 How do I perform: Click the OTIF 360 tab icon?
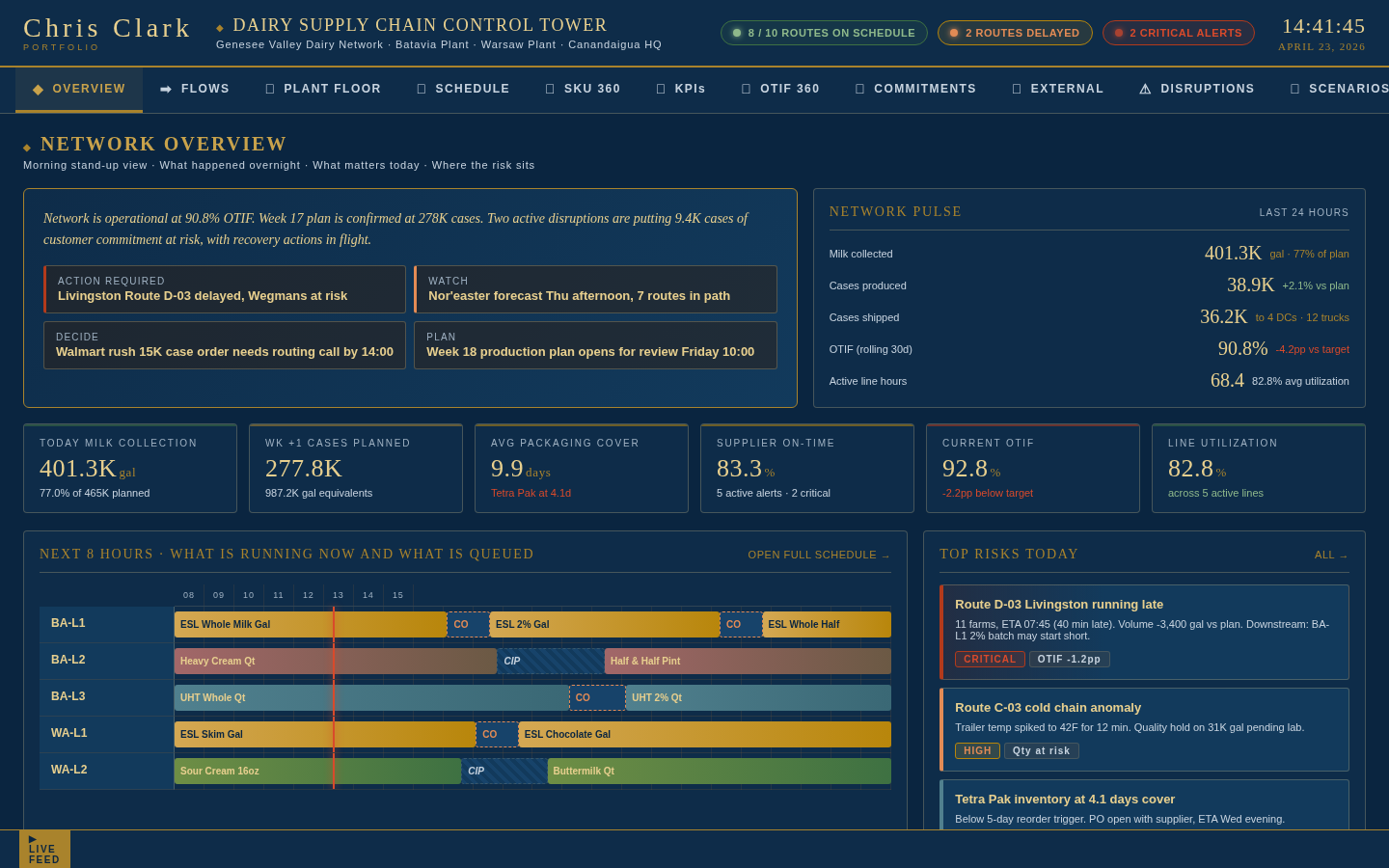point(746,89)
